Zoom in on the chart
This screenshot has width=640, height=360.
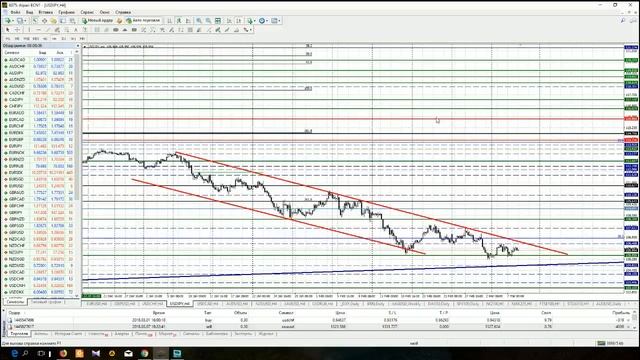(199, 20)
